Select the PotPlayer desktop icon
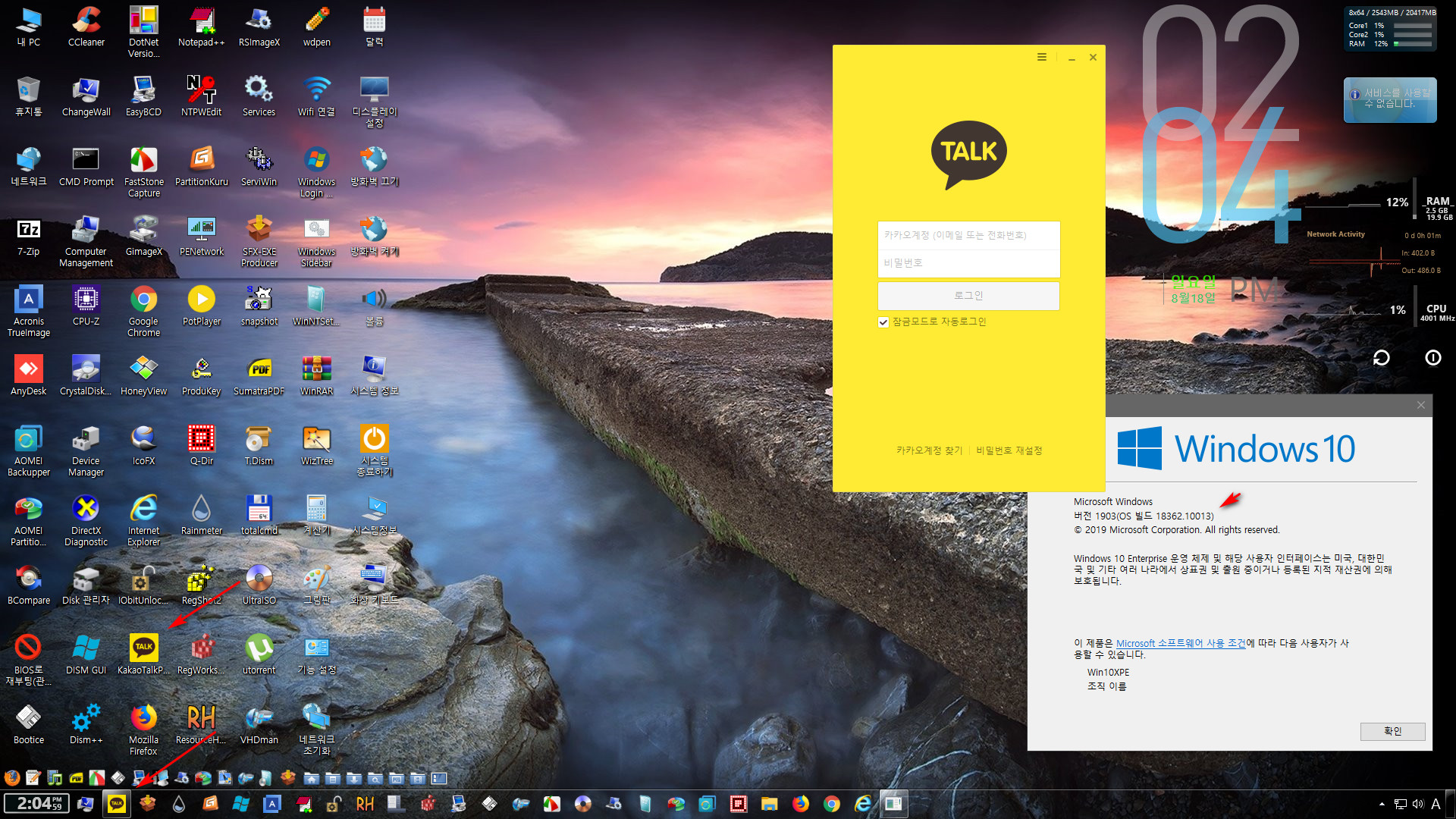 click(201, 306)
